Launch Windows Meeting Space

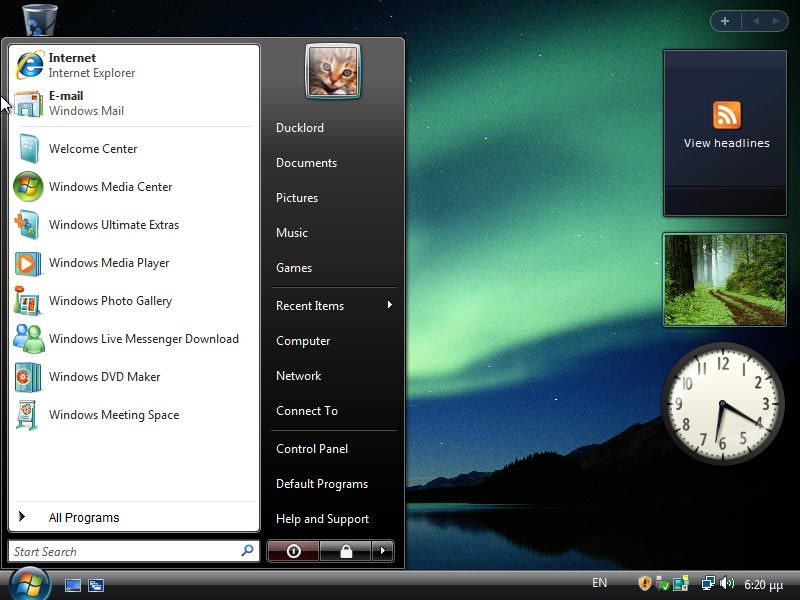coord(114,415)
